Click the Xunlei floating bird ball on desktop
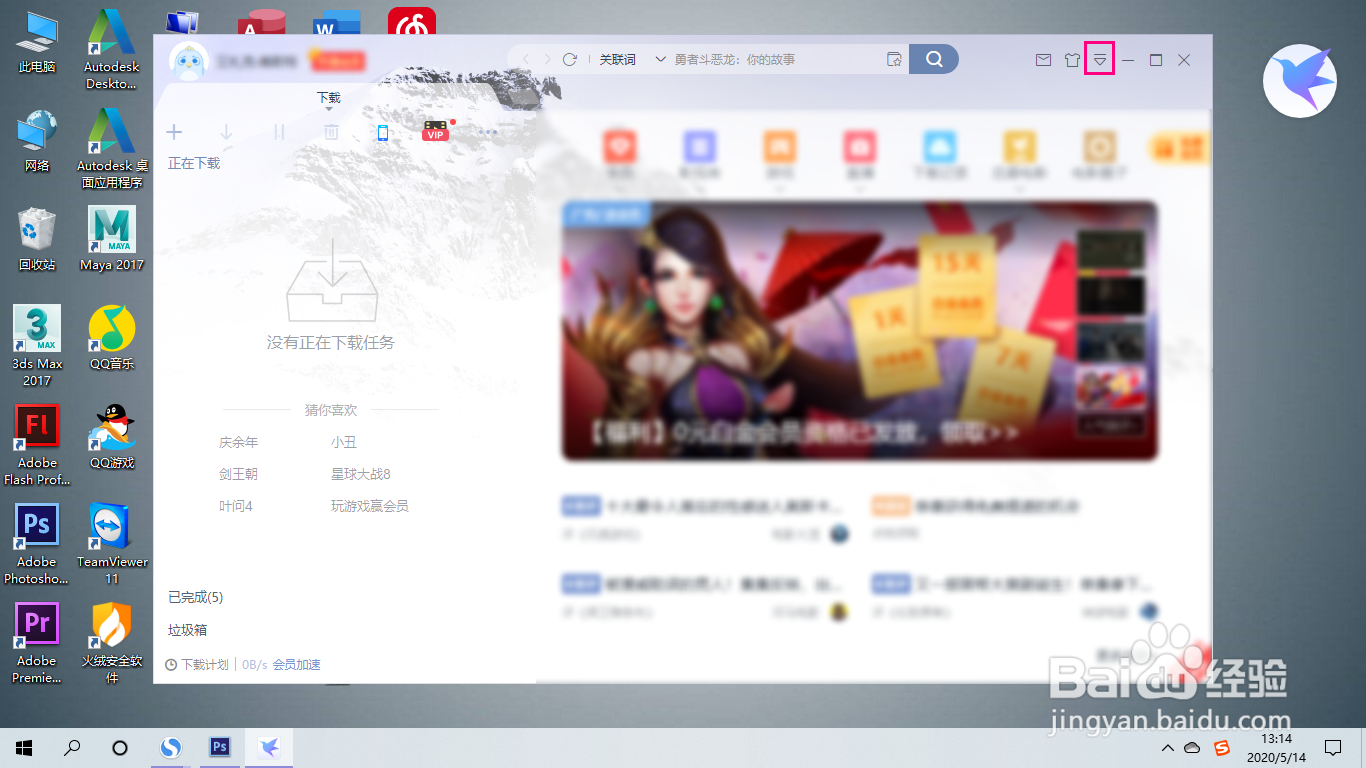The width and height of the screenshot is (1366, 768). 1300,81
